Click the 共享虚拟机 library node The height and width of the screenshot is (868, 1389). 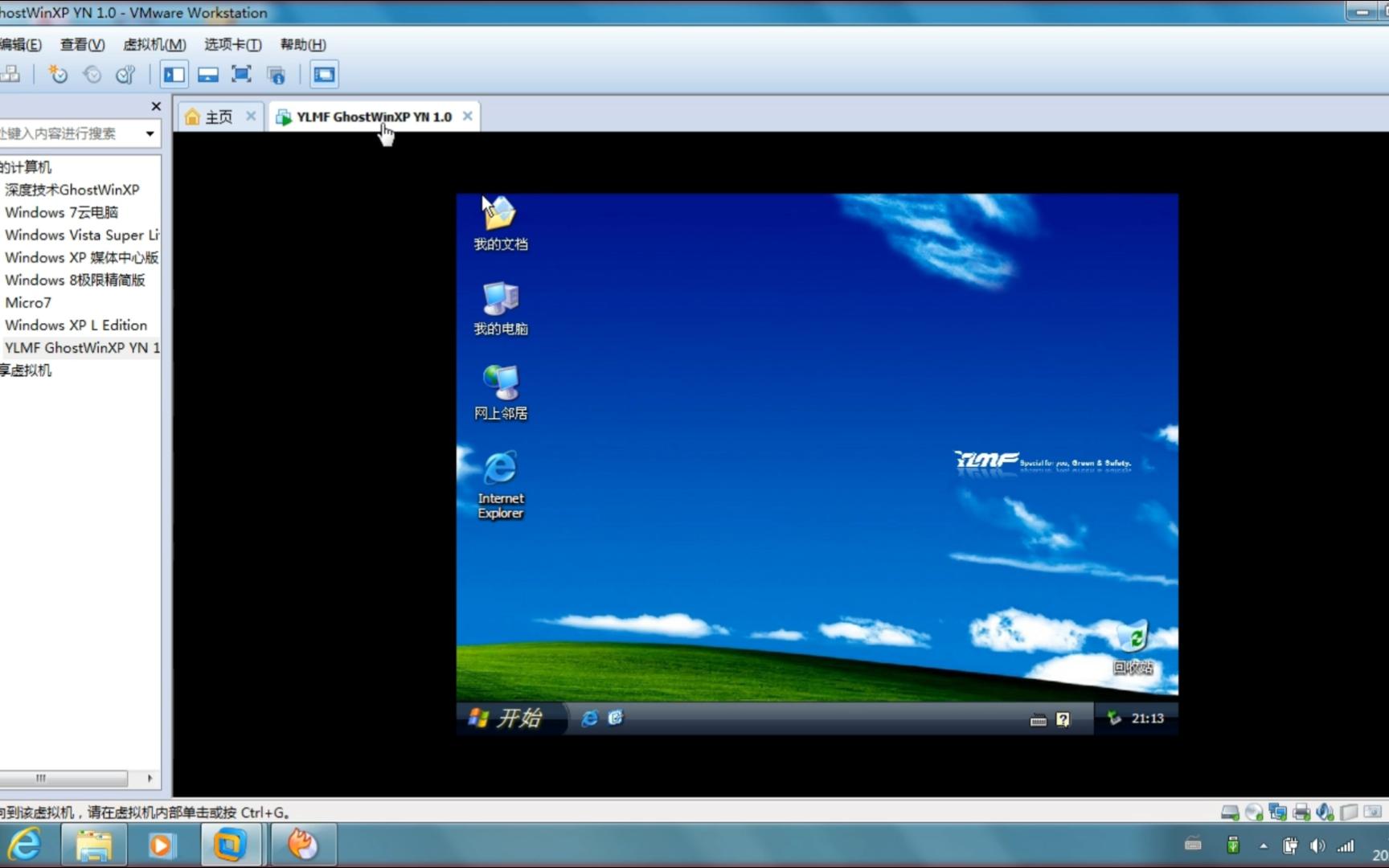click(x=26, y=370)
